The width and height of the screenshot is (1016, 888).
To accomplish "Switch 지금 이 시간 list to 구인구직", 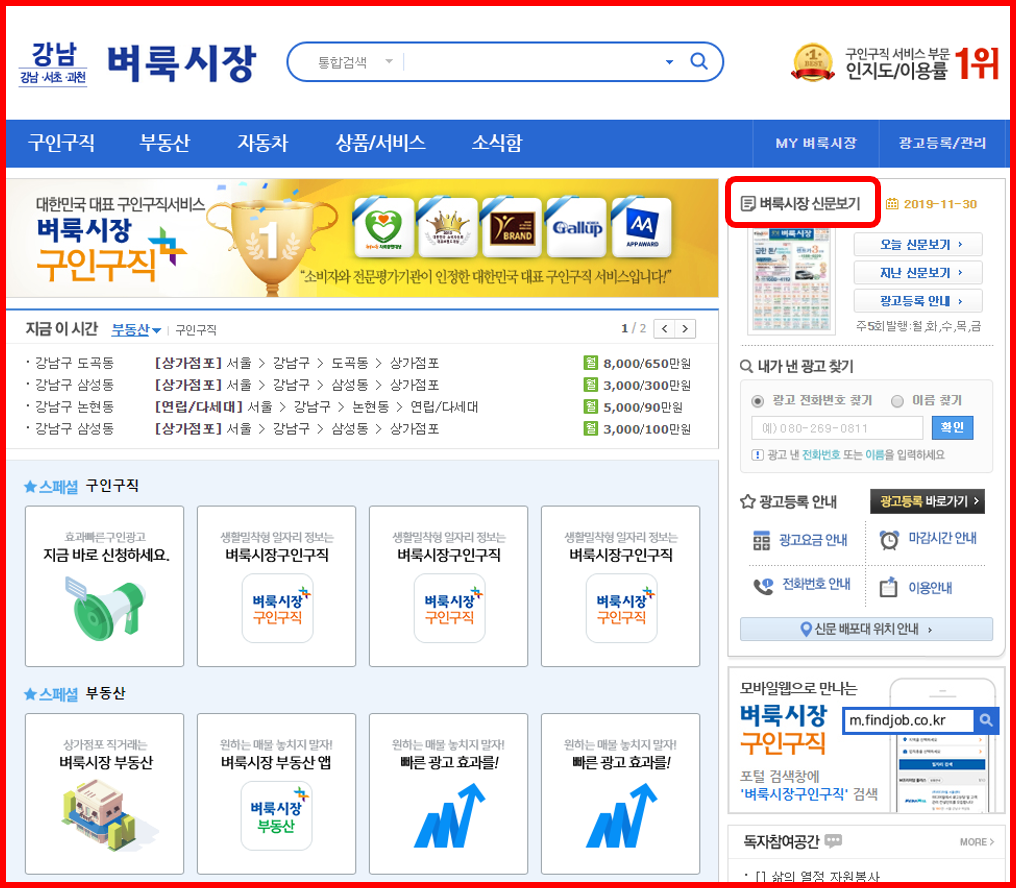I will pos(196,331).
